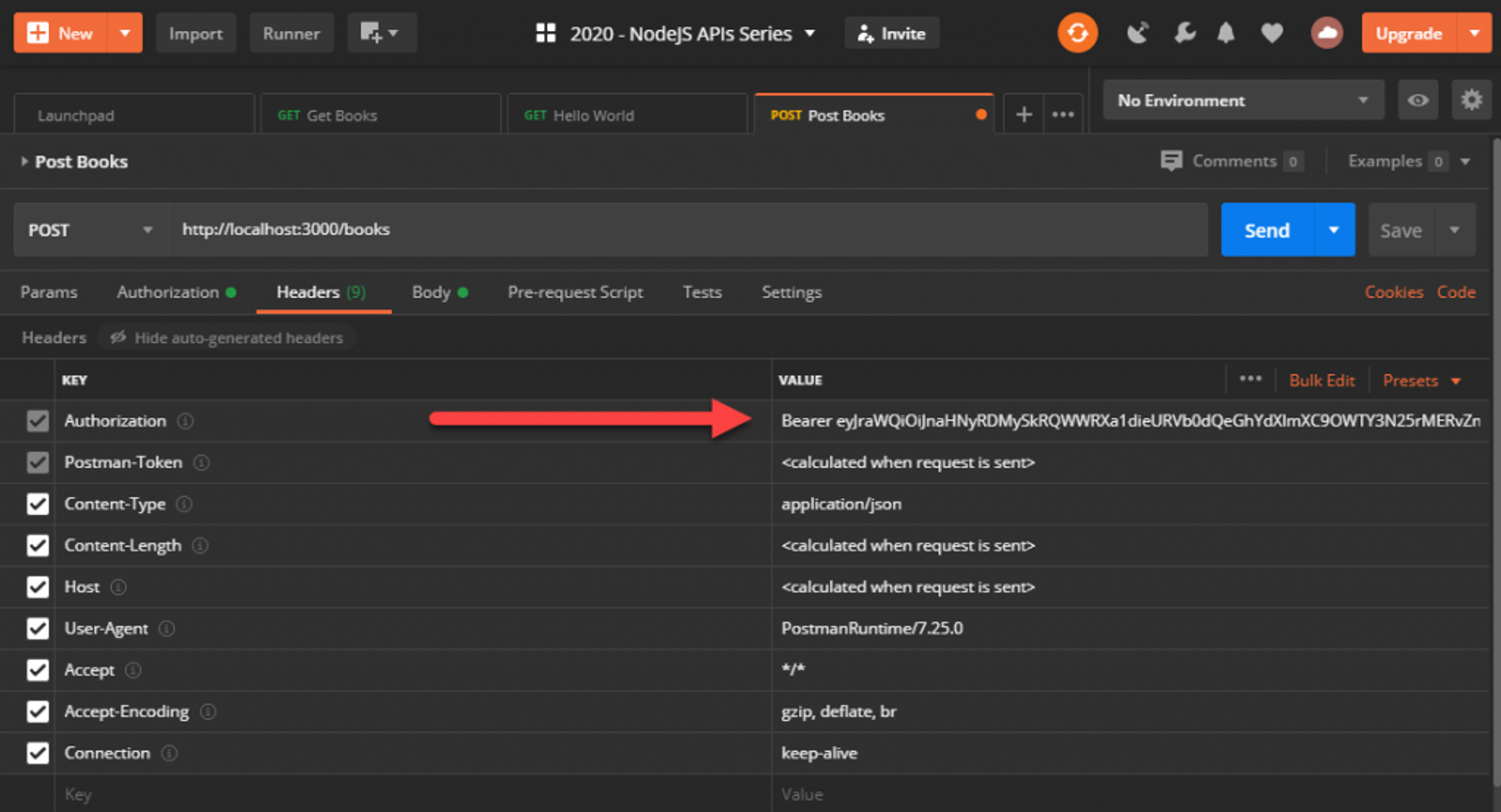This screenshot has height=812, width=1501.
Task: Open the workspace name dropdown
Action: (692, 34)
